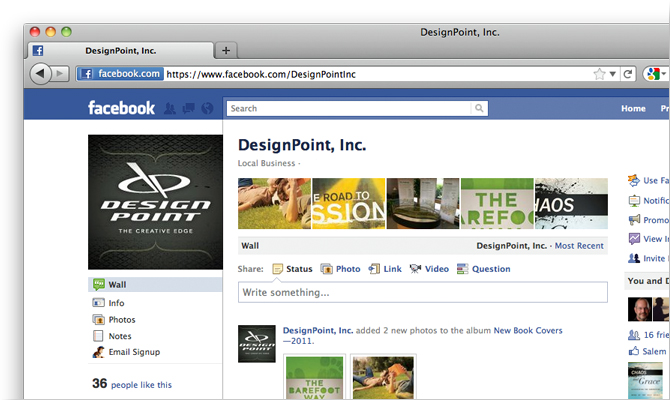This screenshot has width=670, height=400.
Task: Click the Use Facebook as page icon
Action: click(634, 180)
